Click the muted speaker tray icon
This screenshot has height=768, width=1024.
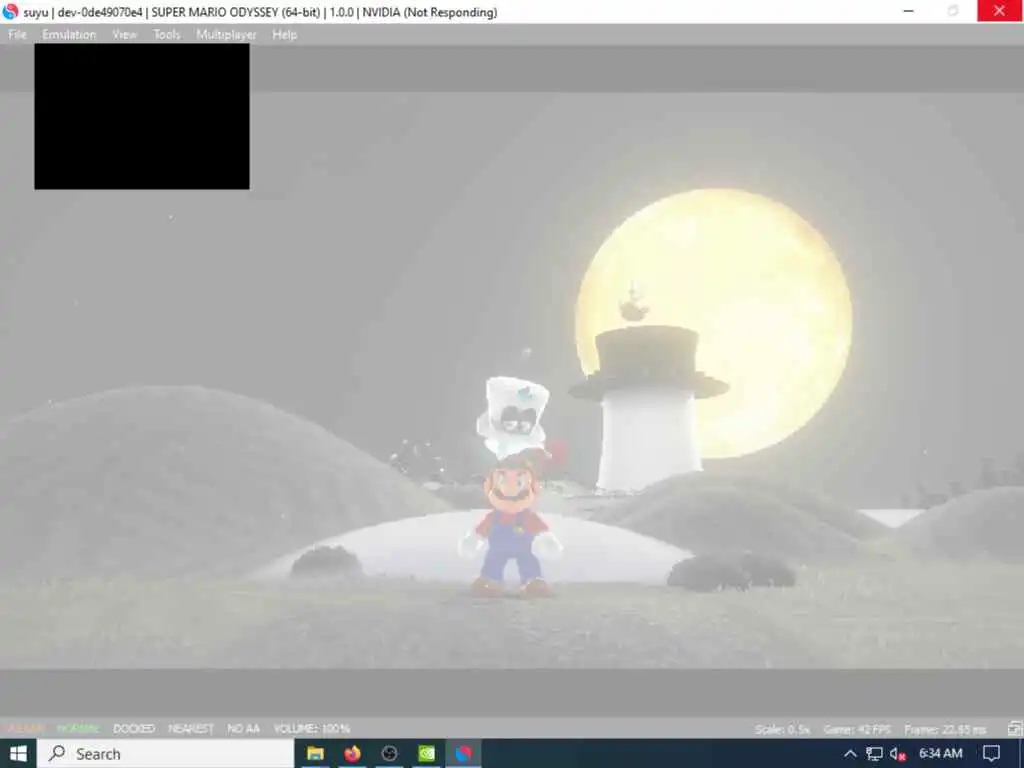coord(897,754)
